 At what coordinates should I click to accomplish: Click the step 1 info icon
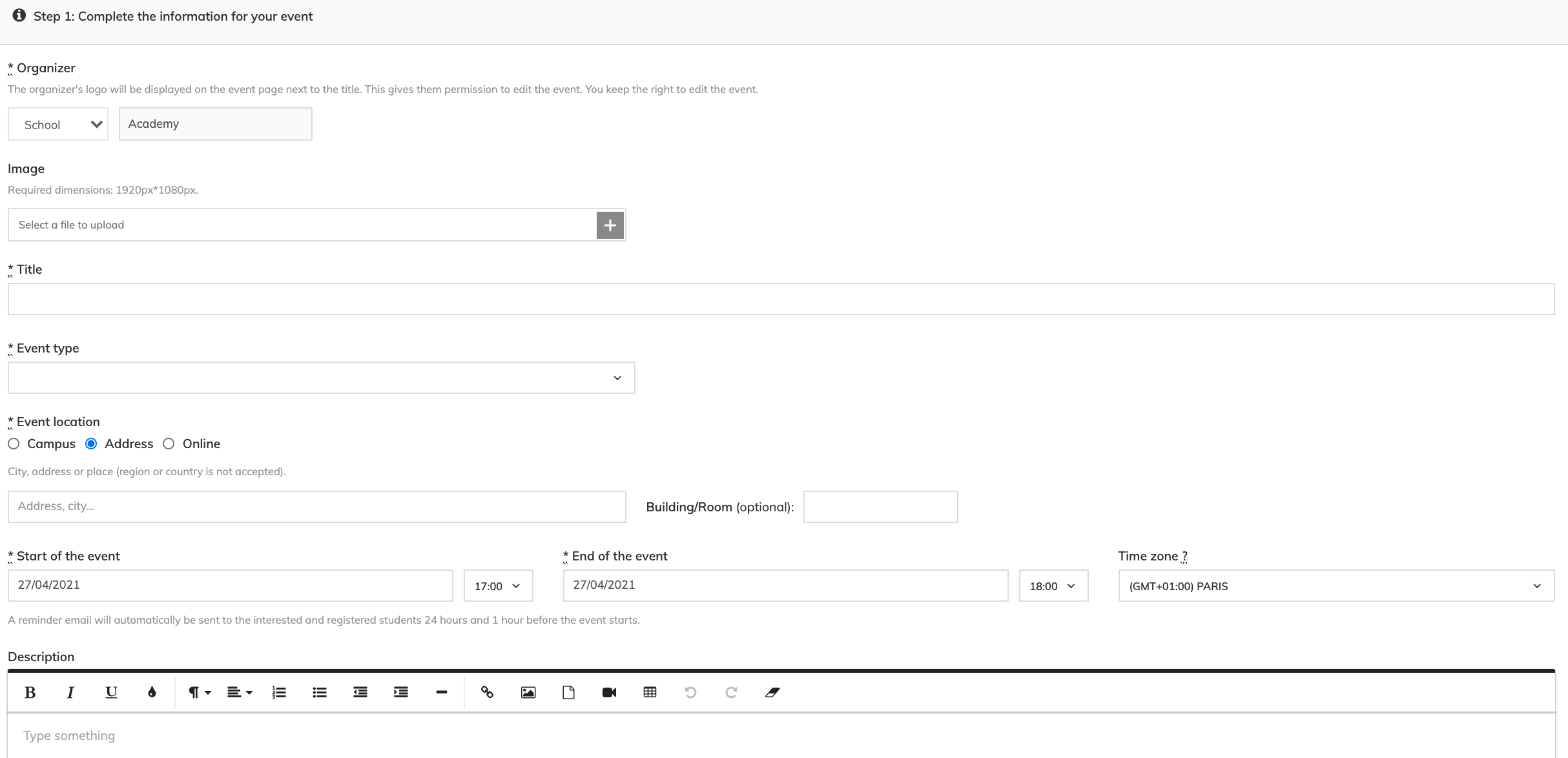(x=19, y=15)
